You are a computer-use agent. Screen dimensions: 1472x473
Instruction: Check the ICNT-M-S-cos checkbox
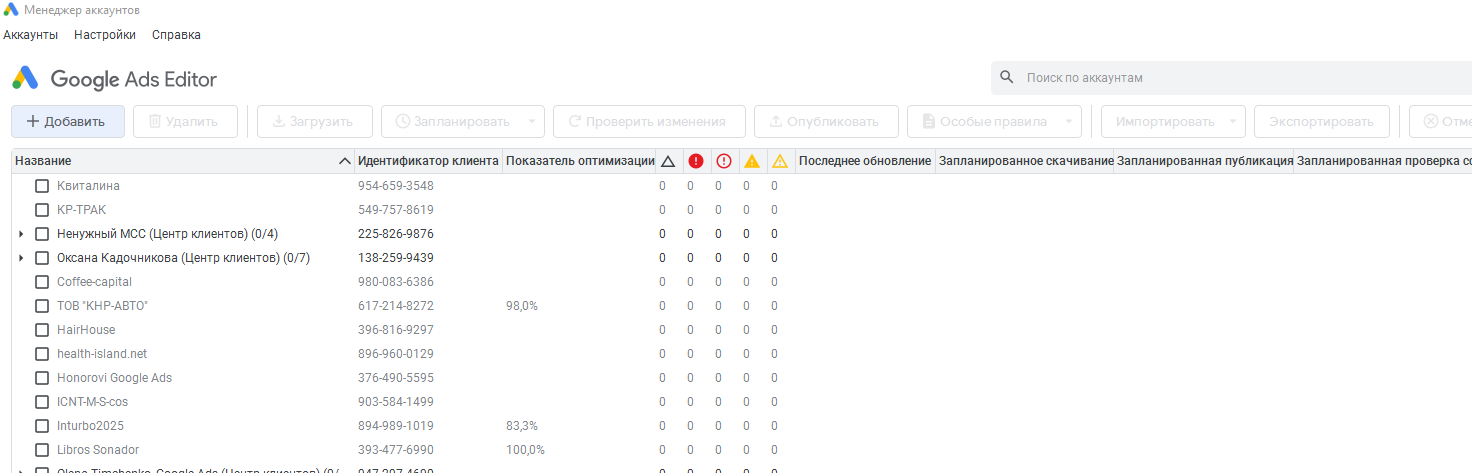[x=42, y=402]
